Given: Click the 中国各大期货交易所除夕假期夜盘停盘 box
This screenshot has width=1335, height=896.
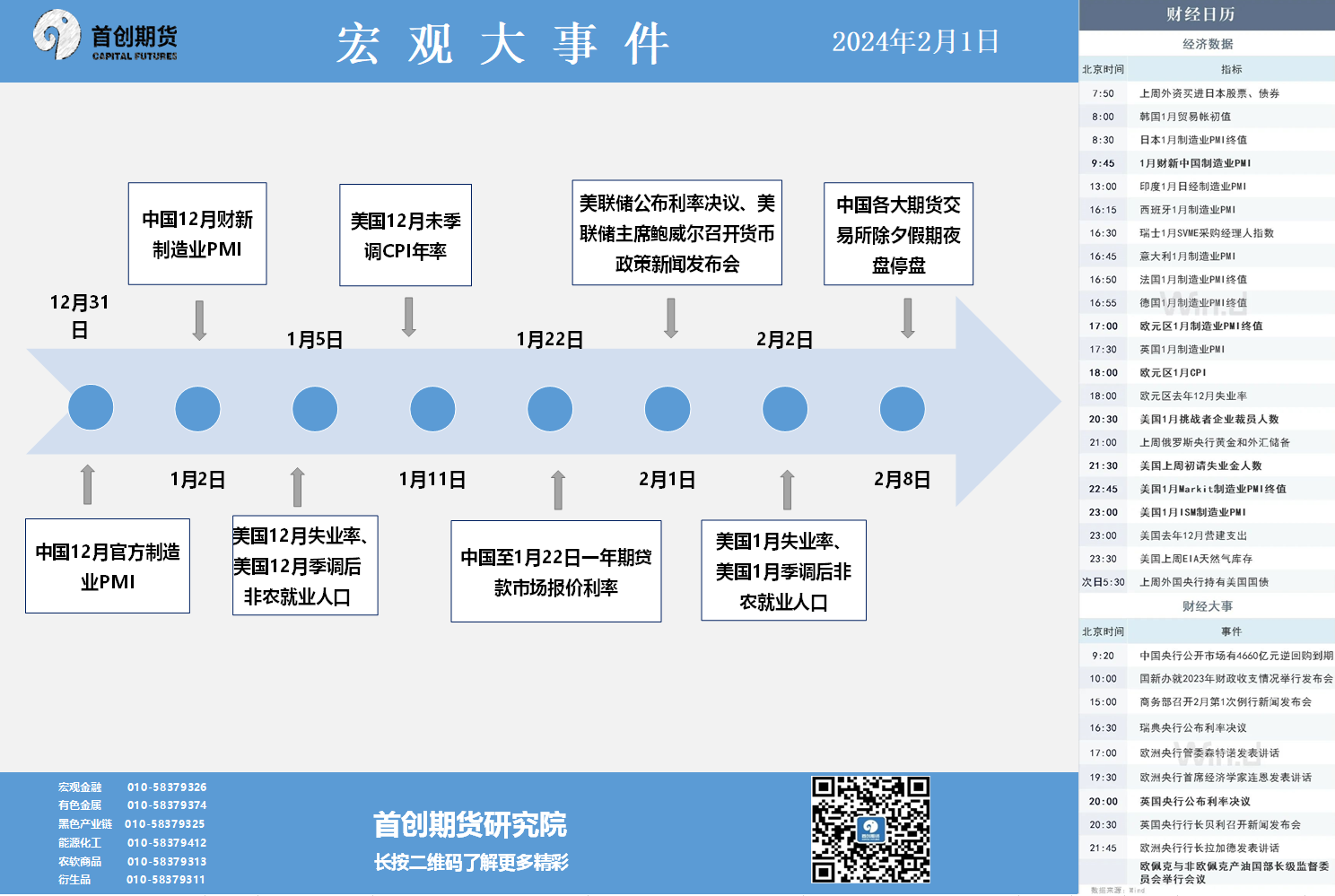Looking at the screenshot, I should click(898, 234).
